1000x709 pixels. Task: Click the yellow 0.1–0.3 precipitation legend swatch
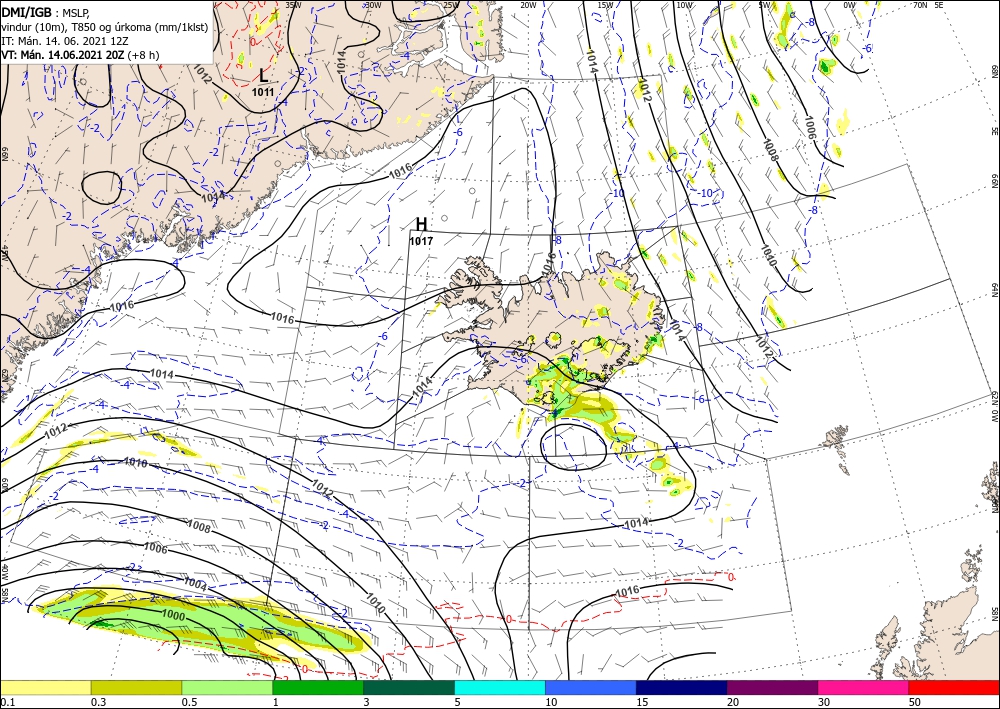click(45, 687)
